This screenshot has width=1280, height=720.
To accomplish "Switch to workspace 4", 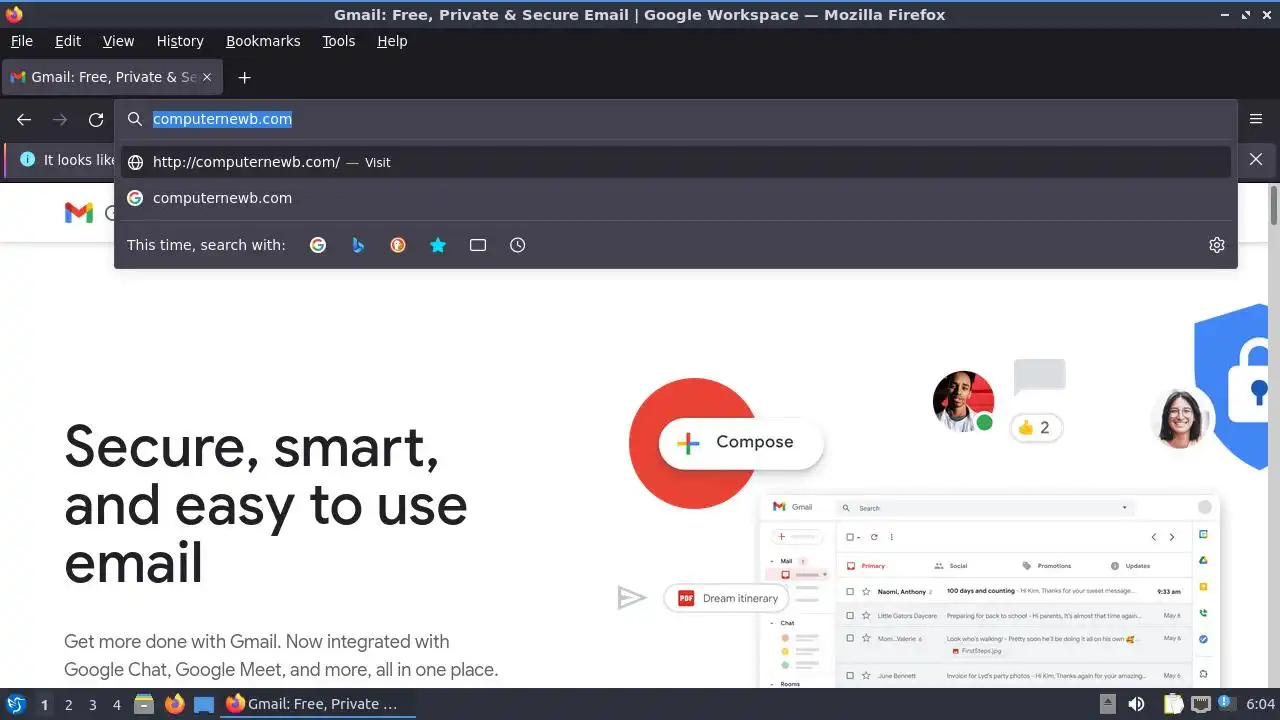I will [x=116, y=705].
